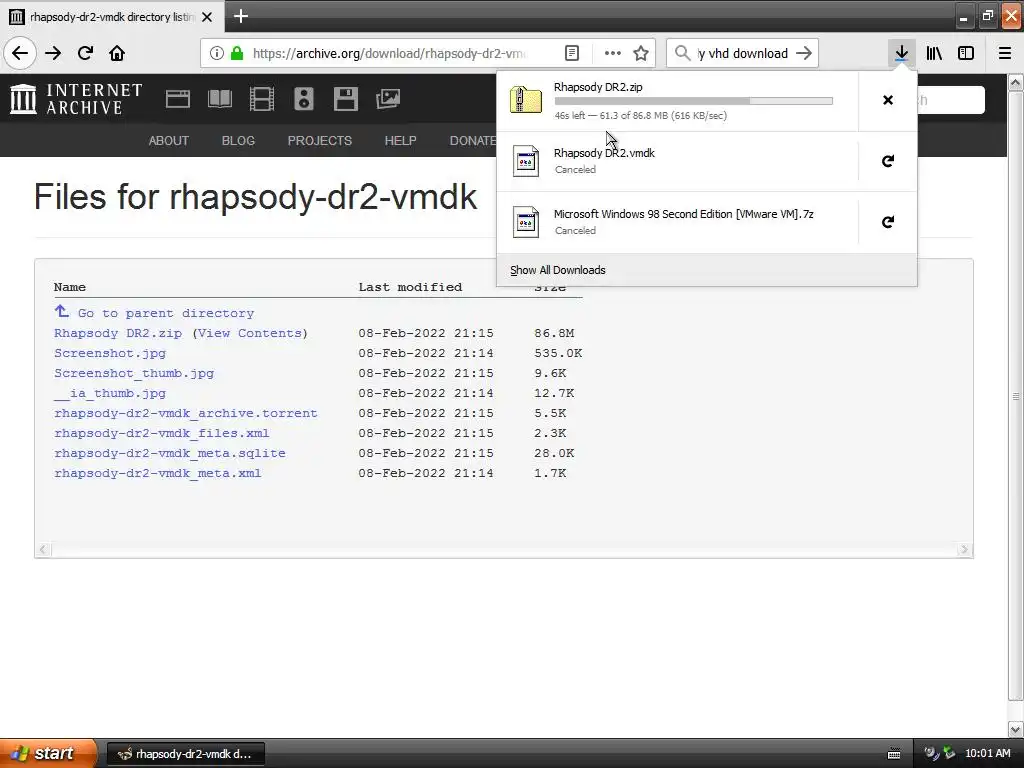The height and width of the screenshot is (768, 1024).
Task: Open View Contents link for the zip
Action: coord(250,333)
